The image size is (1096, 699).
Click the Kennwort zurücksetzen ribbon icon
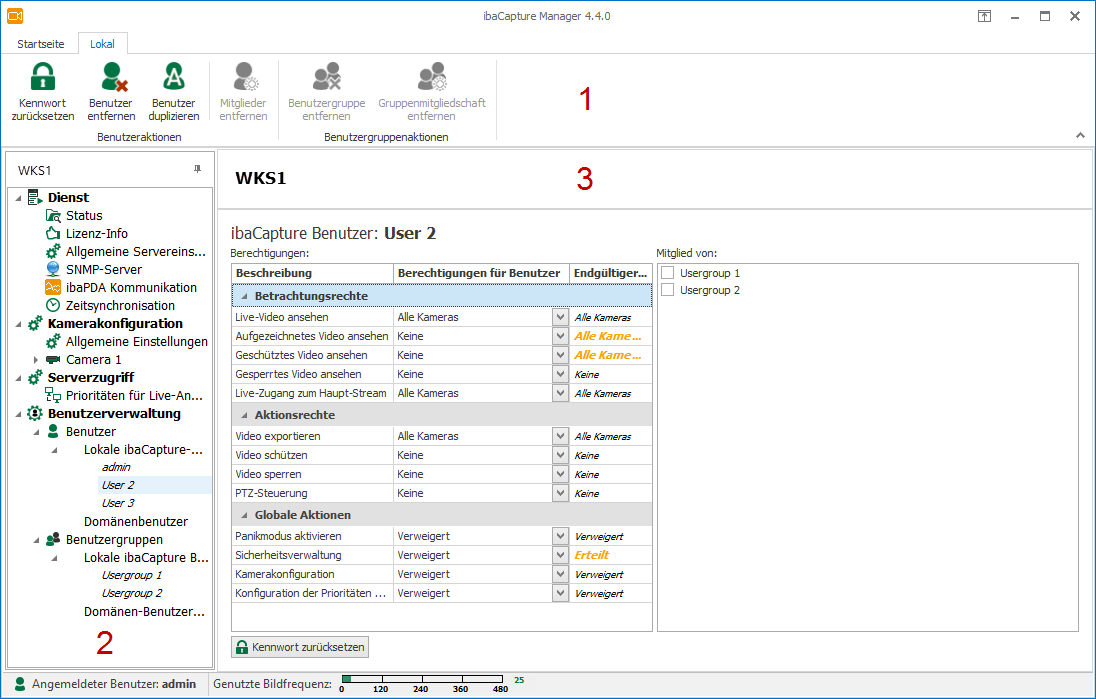42,78
